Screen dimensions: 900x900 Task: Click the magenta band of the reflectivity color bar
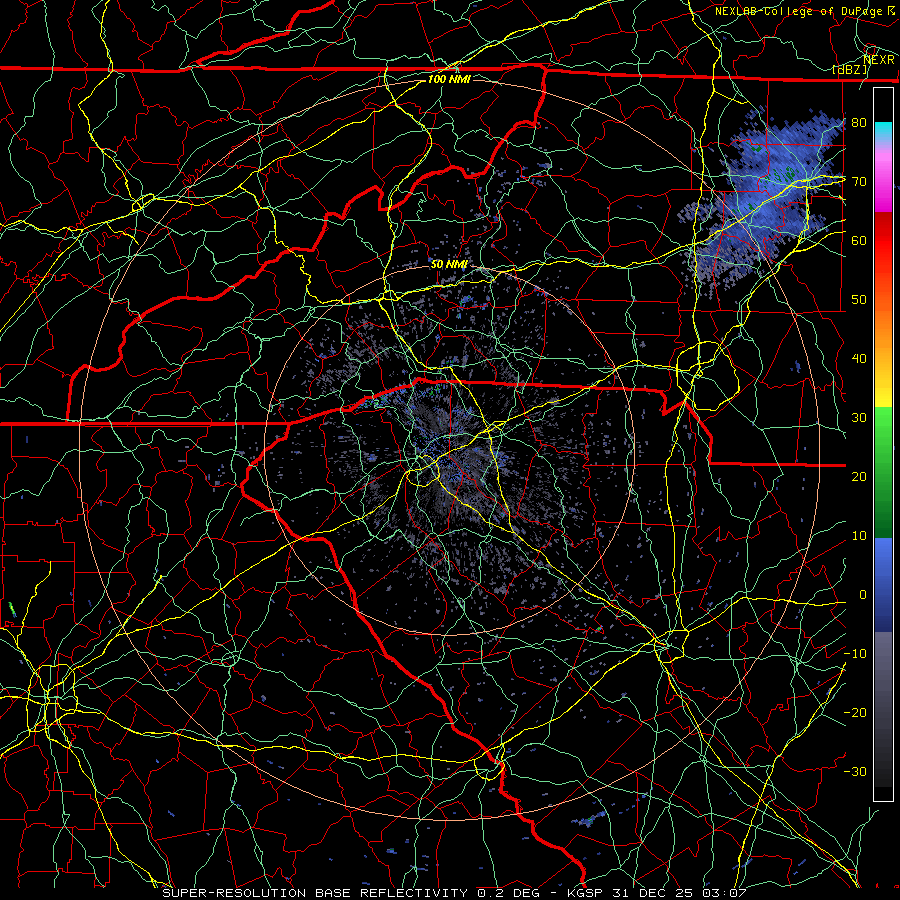click(x=883, y=184)
